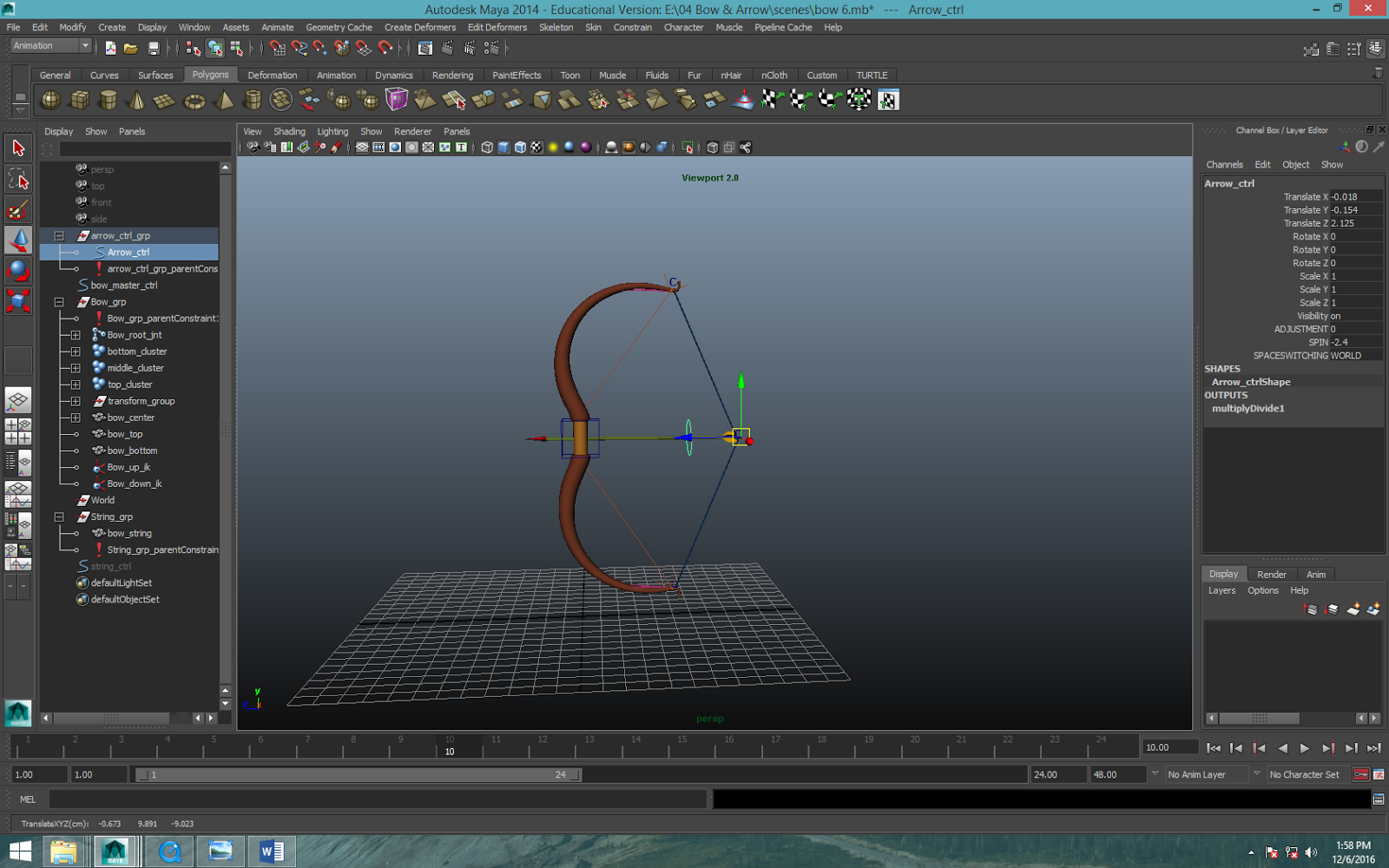Open the Animation menu set dropdown
1389x868 pixels.
point(51,46)
